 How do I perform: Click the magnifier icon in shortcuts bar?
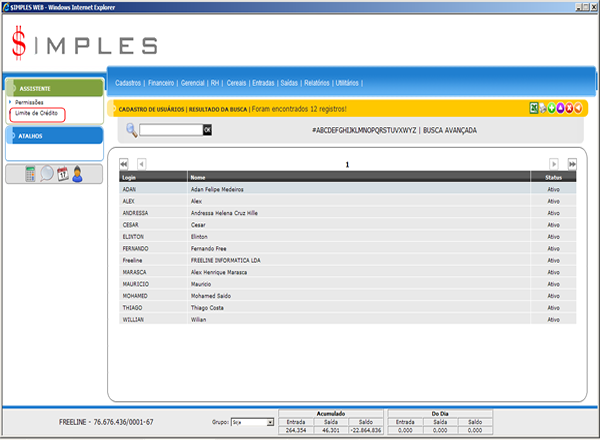pos(46,173)
